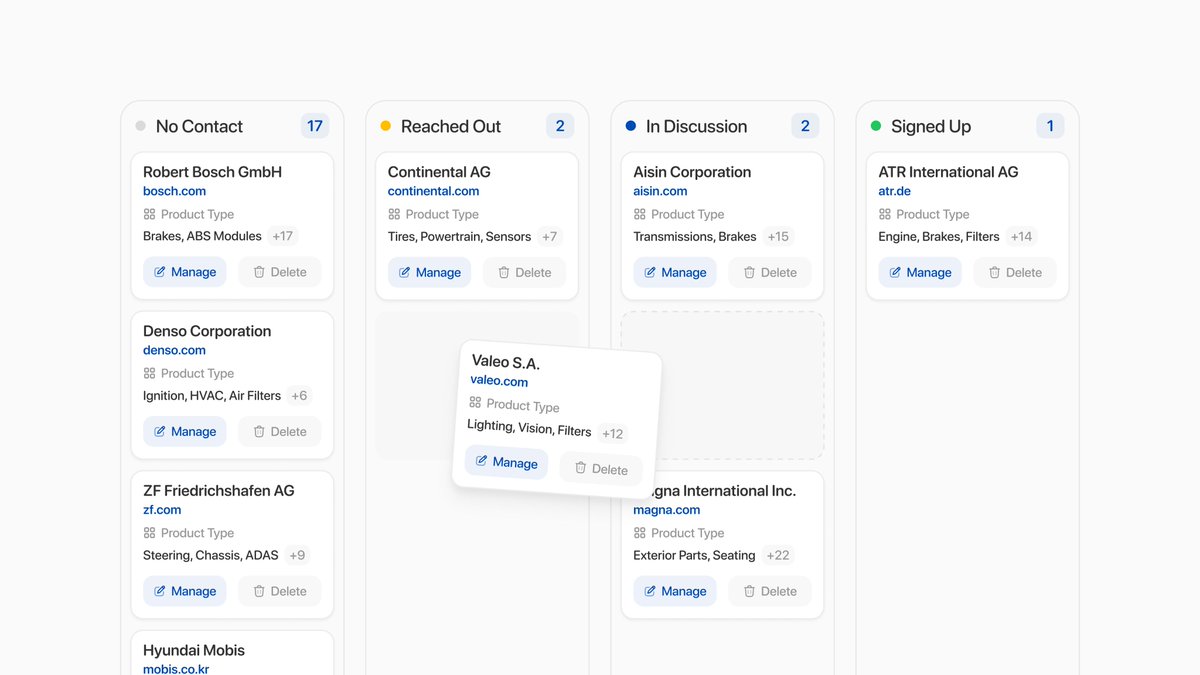Visit the zf.com link
Screen dimensions: 1200x675
click(x=162, y=510)
